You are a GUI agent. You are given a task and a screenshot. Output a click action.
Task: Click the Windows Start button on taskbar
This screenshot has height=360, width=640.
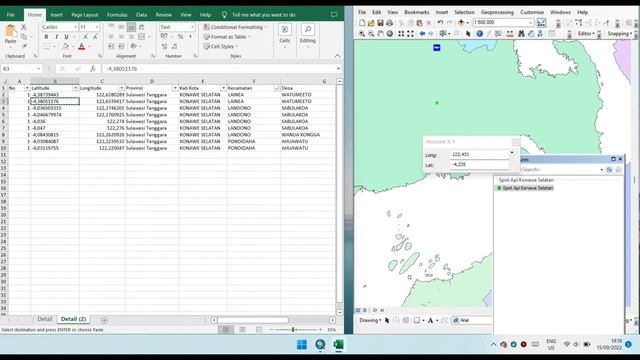point(302,345)
